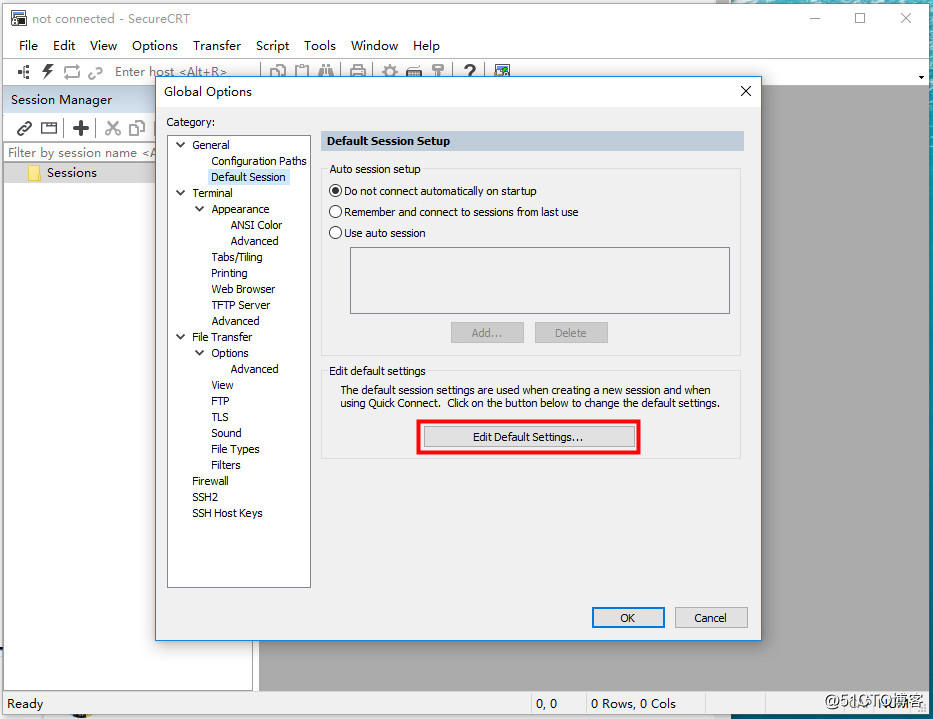933x719 pixels.
Task: Click the Print icon in toolbar
Action: click(358, 71)
